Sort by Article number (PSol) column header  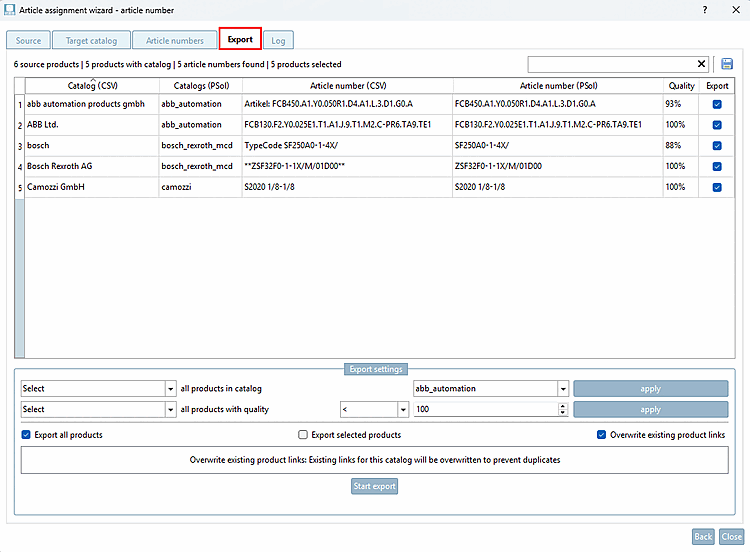pyautogui.click(x=558, y=86)
